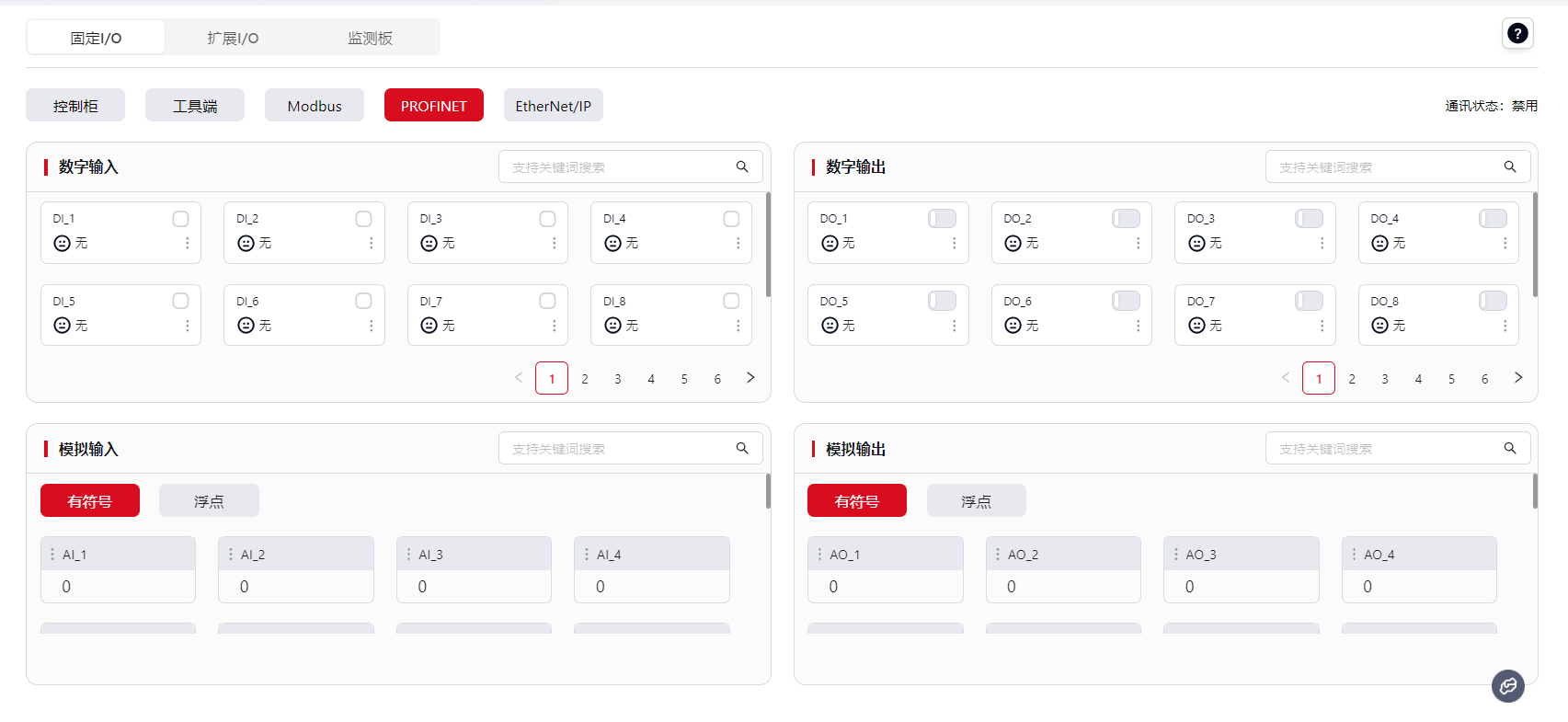Click the search icon in 模拟输出 panel
The height and width of the screenshot is (722, 1568).
1509,448
